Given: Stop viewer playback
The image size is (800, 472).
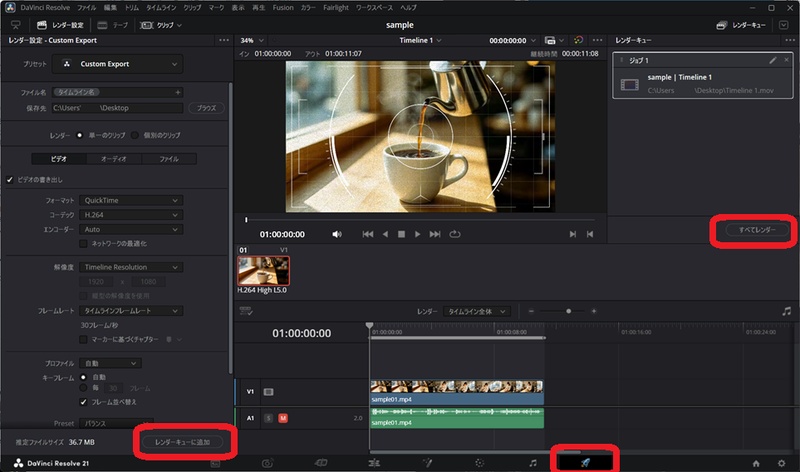Looking at the screenshot, I should pyautogui.click(x=402, y=234).
